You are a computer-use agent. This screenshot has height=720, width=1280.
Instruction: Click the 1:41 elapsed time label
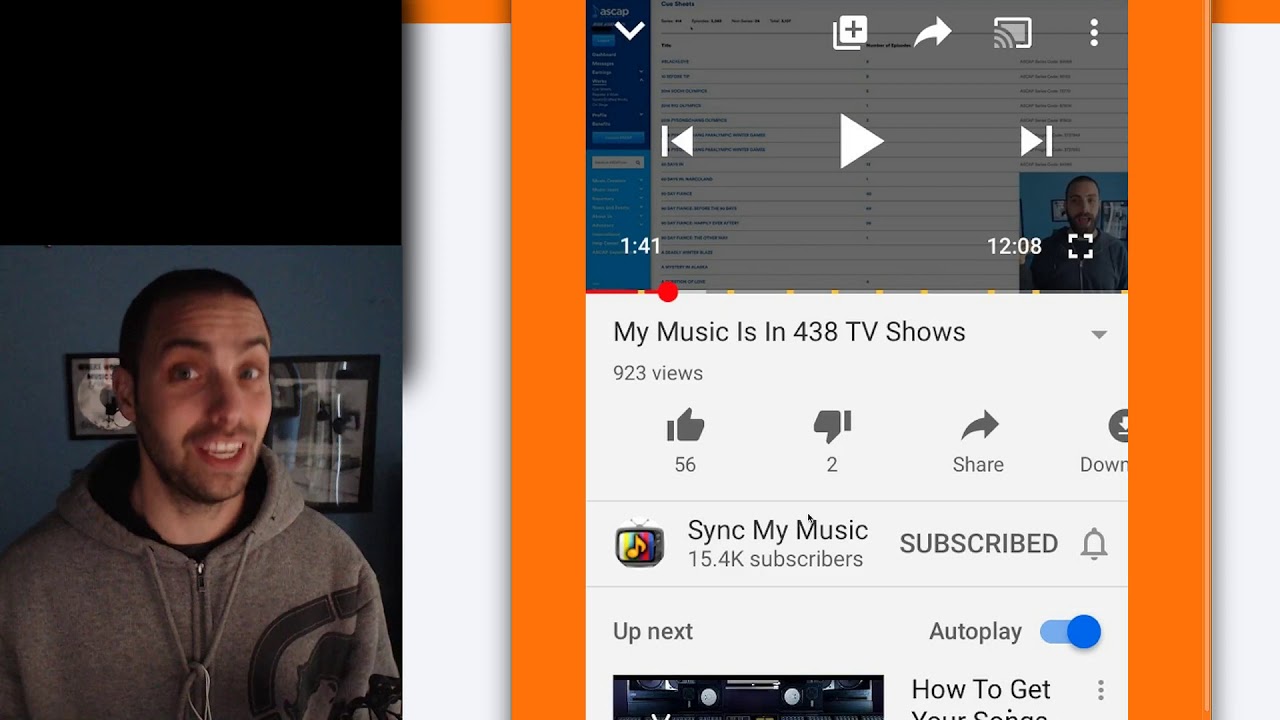(x=641, y=246)
